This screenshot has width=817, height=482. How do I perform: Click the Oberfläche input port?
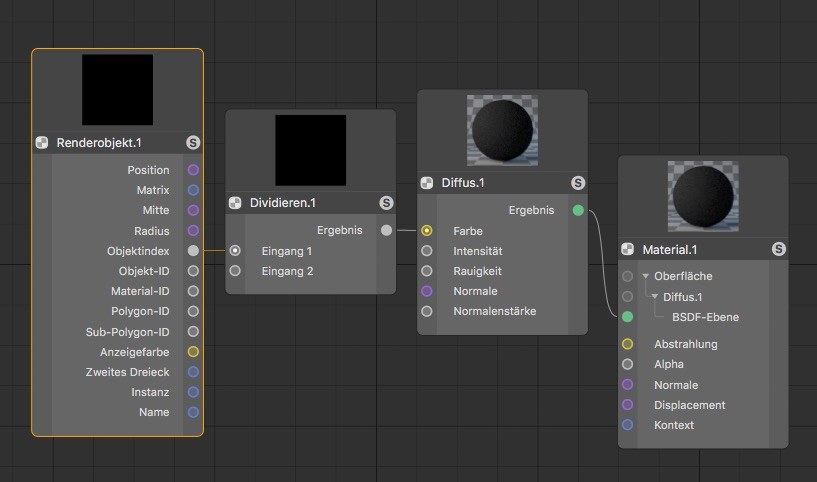coord(627,276)
